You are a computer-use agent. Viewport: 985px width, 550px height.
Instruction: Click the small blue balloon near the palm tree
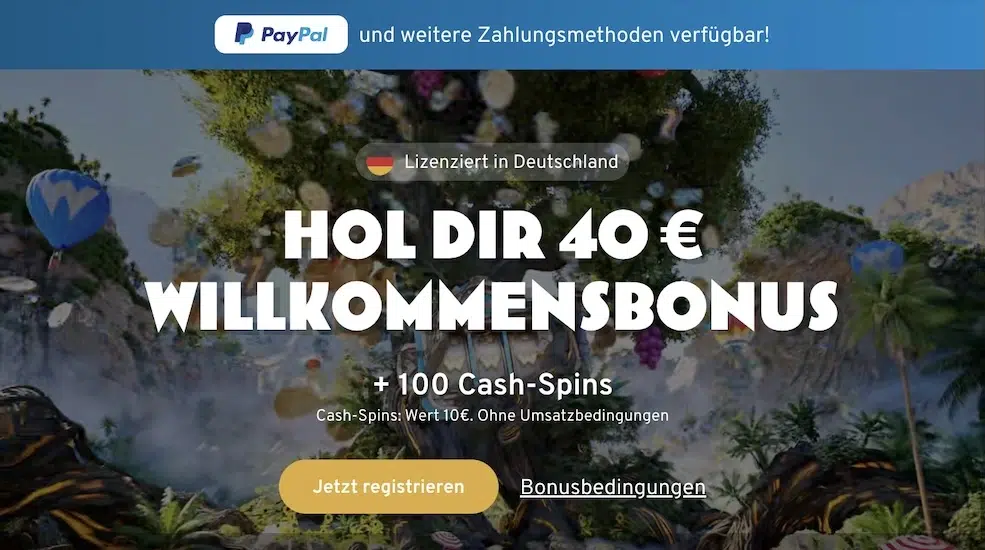pos(877,259)
